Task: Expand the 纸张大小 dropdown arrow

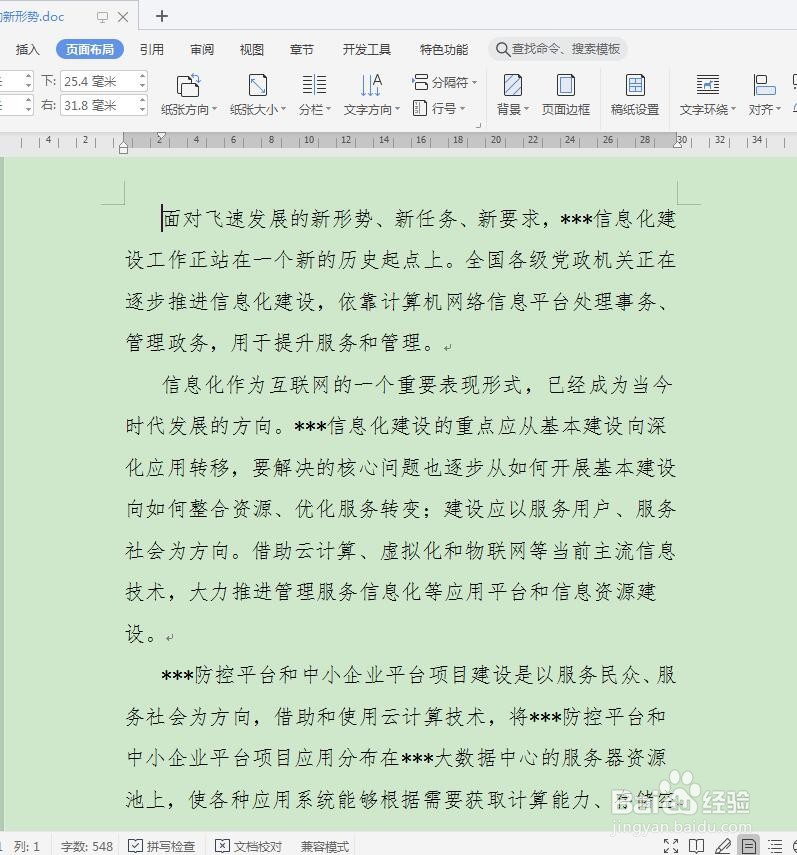Action: coord(283,109)
